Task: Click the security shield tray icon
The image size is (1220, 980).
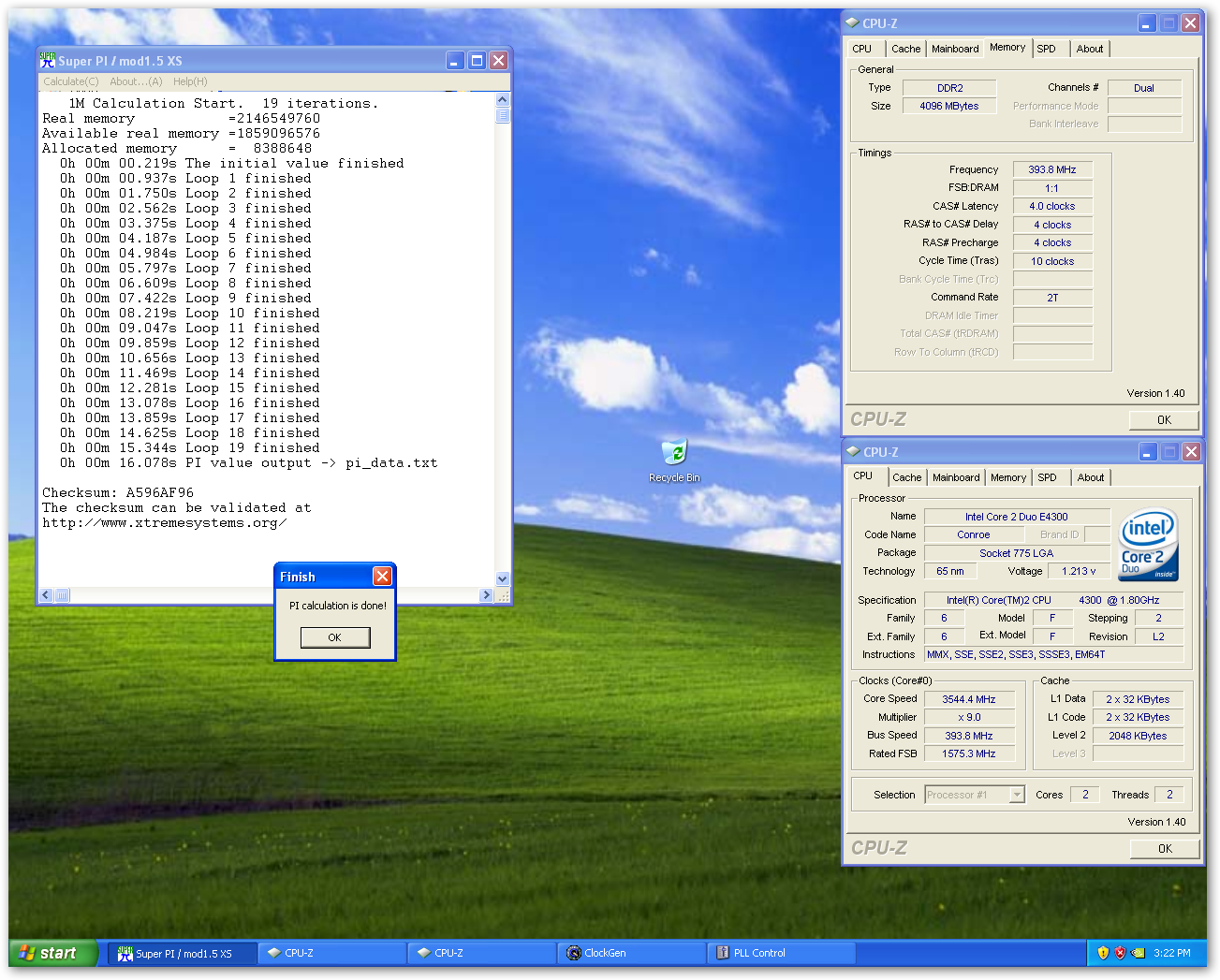Action: [1103, 953]
